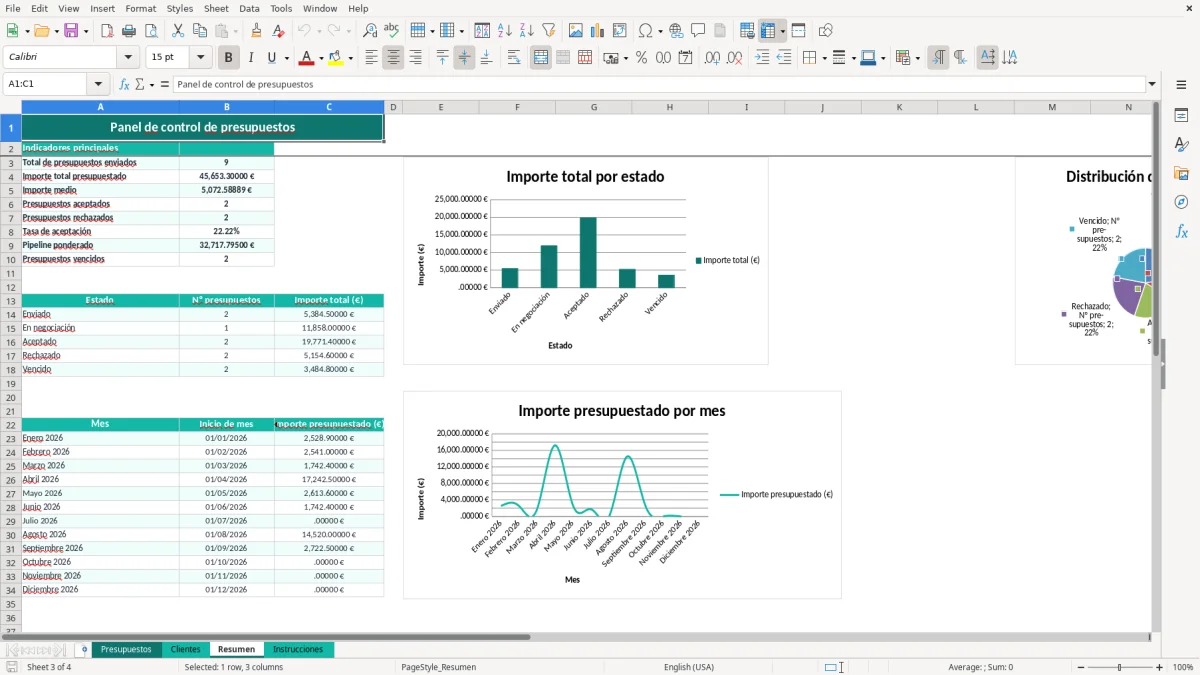Toggle Underline formatting
The image size is (1200, 675).
pyautogui.click(x=272, y=58)
